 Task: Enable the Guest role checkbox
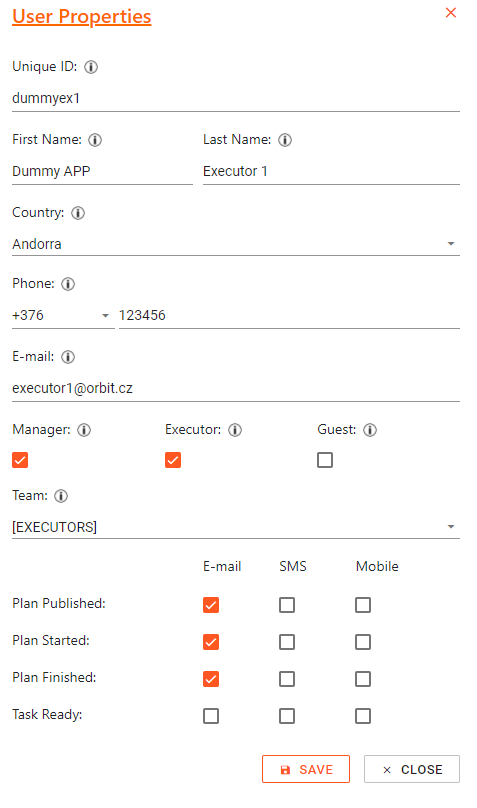[x=325, y=460]
